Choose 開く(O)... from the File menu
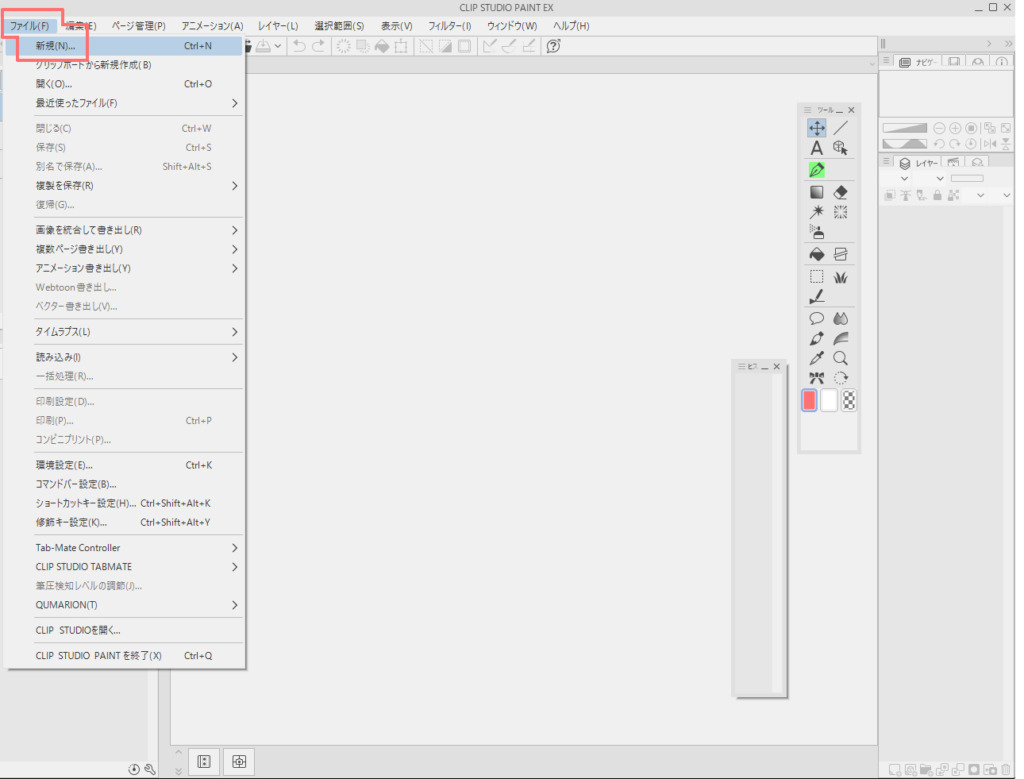1024x779 pixels. (x=124, y=84)
